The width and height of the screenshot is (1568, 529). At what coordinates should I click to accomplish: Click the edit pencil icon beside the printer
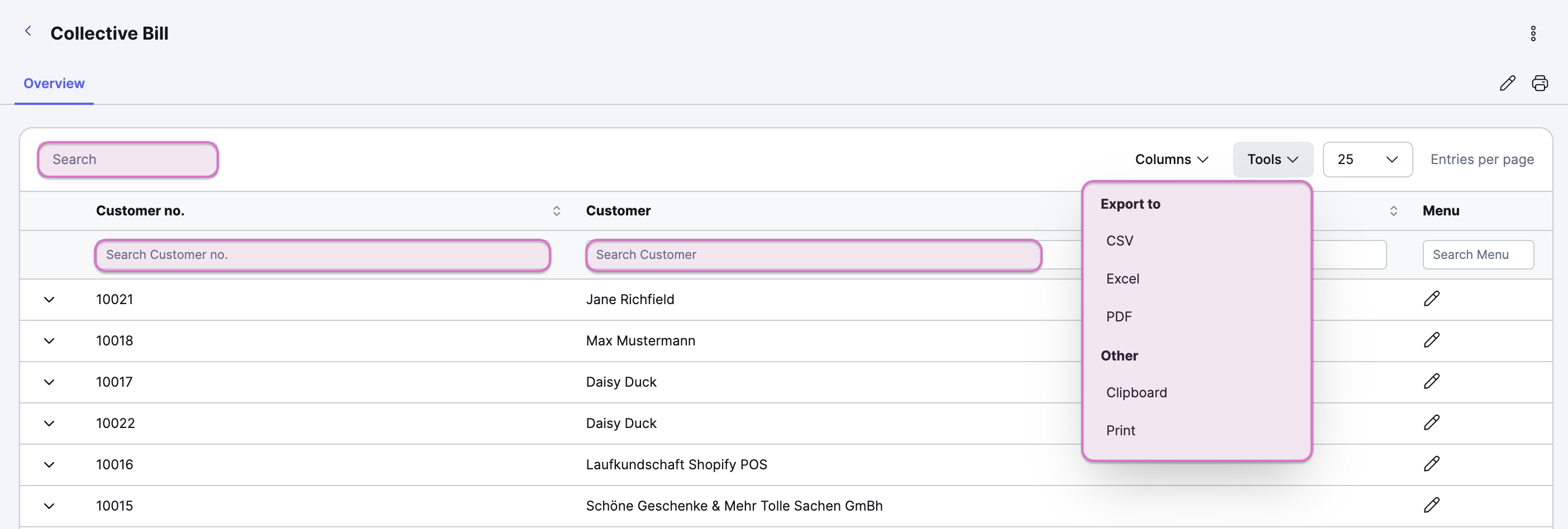[1507, 83]
